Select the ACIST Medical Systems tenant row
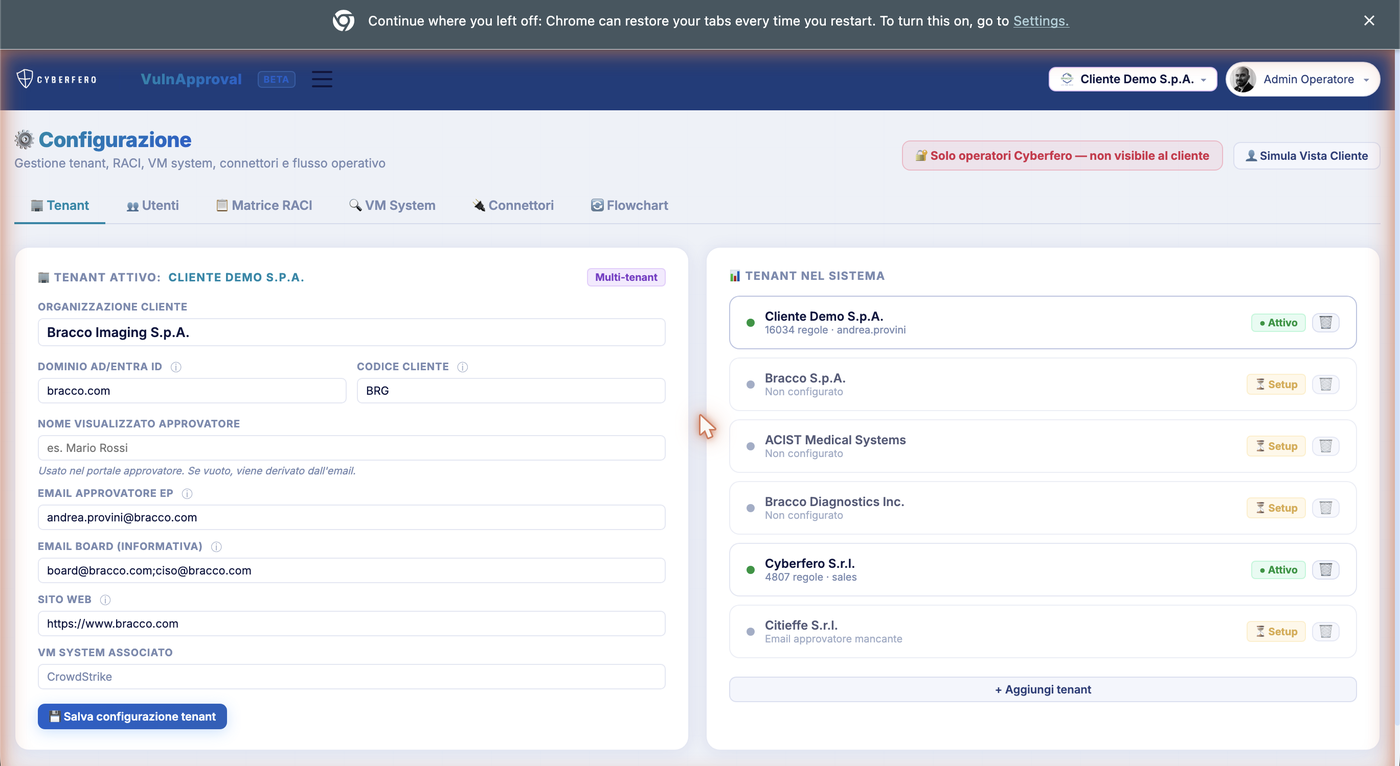This screenshot has width=1400, height=766. tap(1043, 446)
